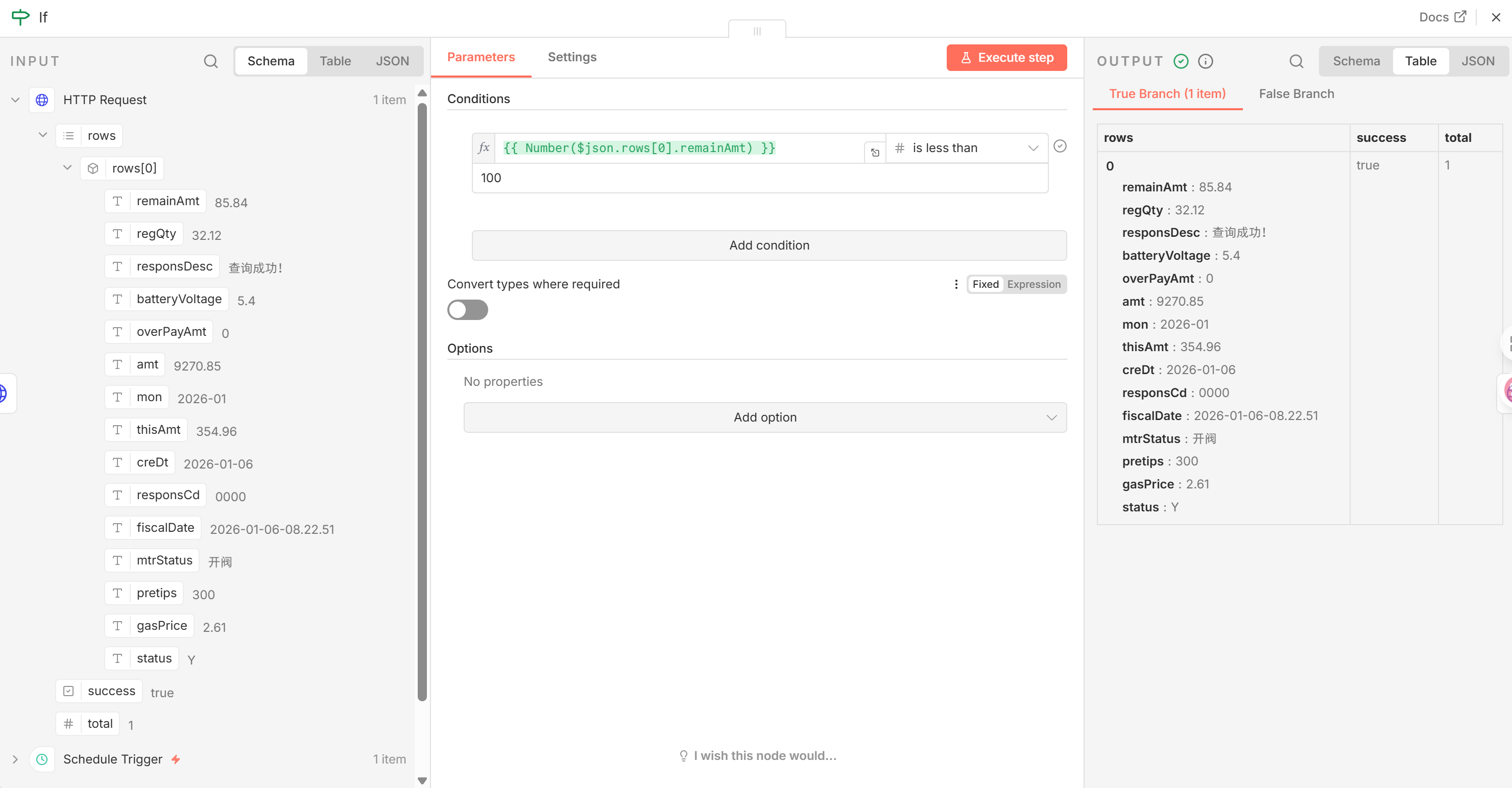
Task: Switch to the Settings tab
Action: click(572, 57)
